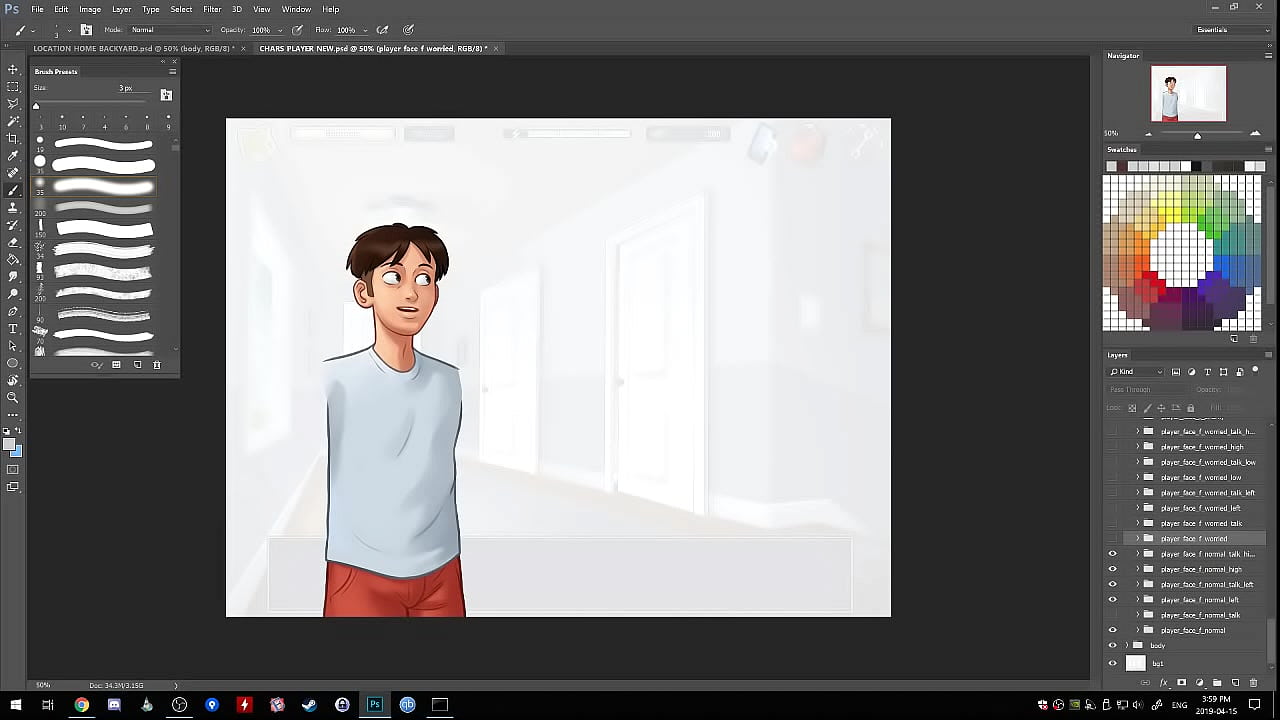
Task: Click the delete layer trash icon
Action: 1253,683
